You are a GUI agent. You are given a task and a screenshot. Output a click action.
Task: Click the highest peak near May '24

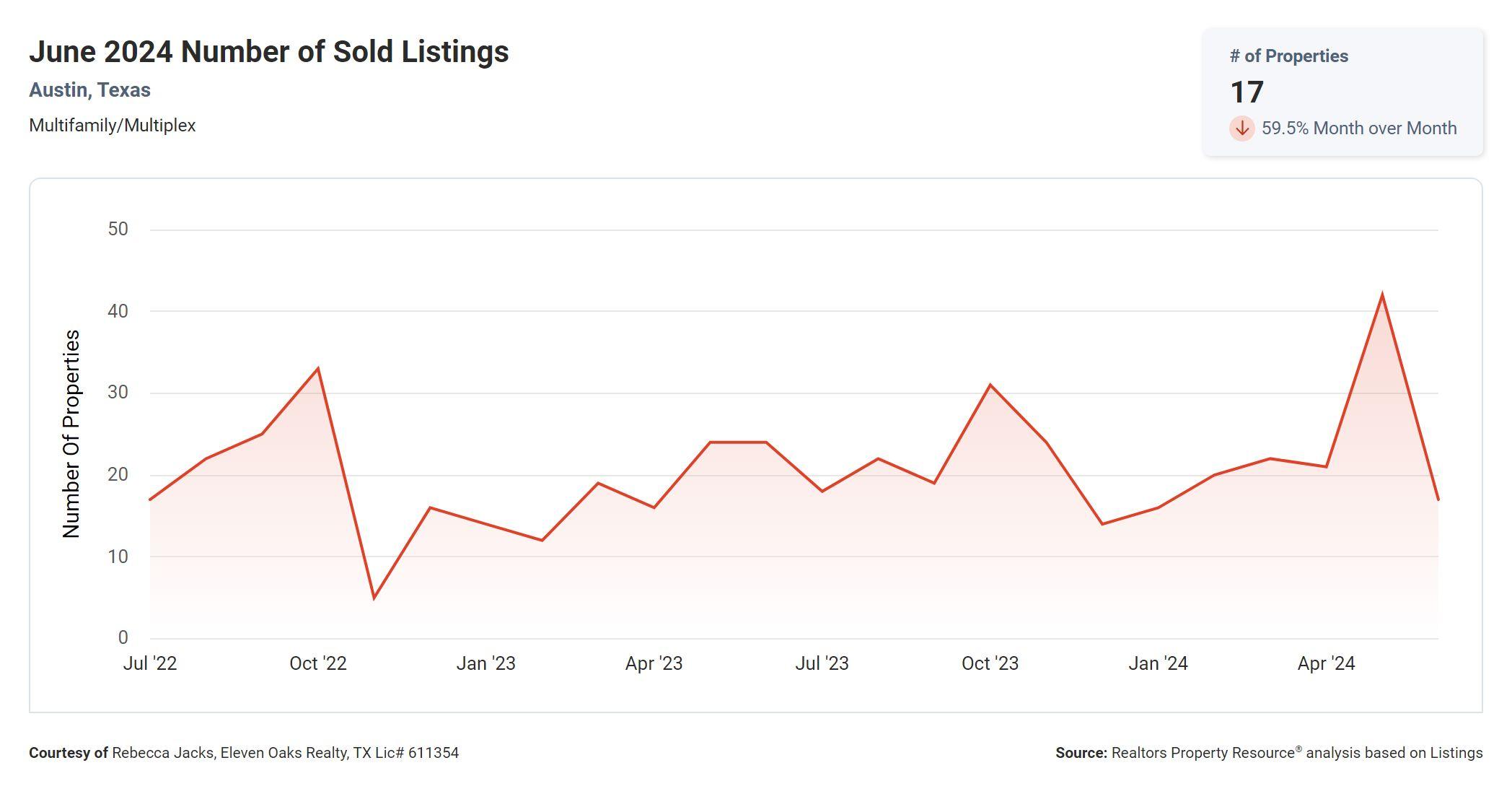tap(1381, 295)
